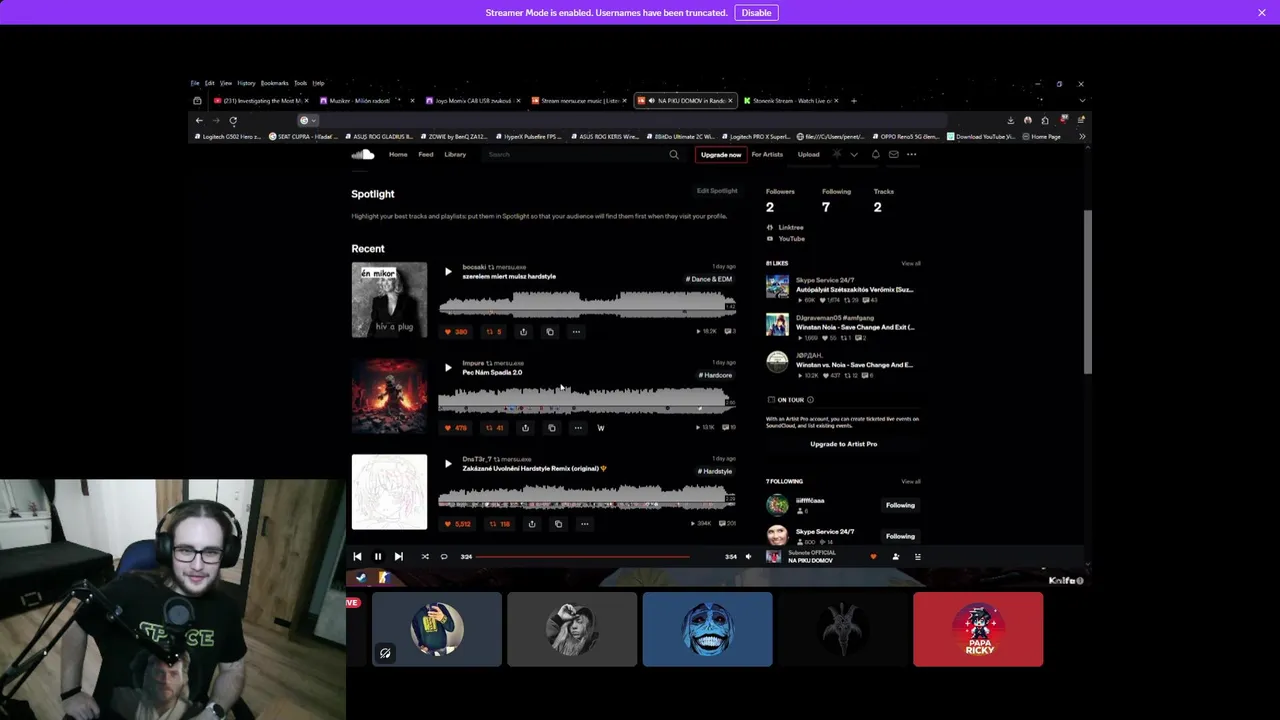Open More menu on 'szerelem miert mulsz' track
The width and height of the screenshot is (1280, 720).
[x=576, y=332]
